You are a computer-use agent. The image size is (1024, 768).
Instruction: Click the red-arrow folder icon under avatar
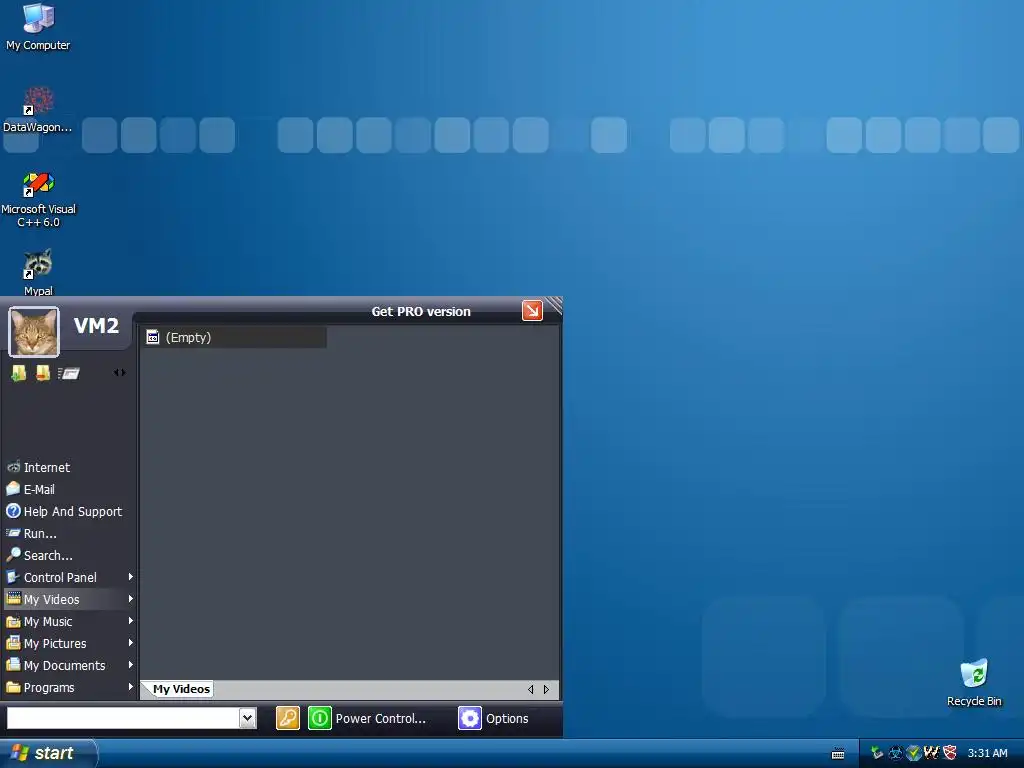coord(43,373)
